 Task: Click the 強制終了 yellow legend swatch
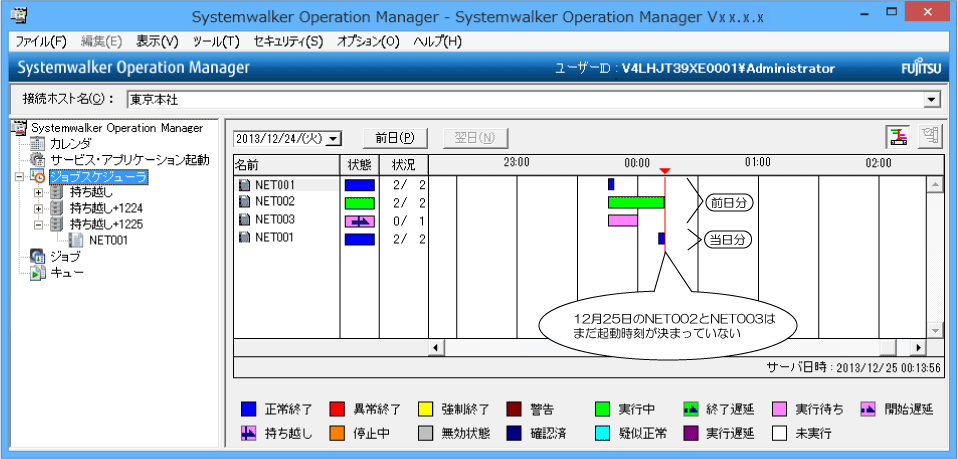click(x=425, y=409)
